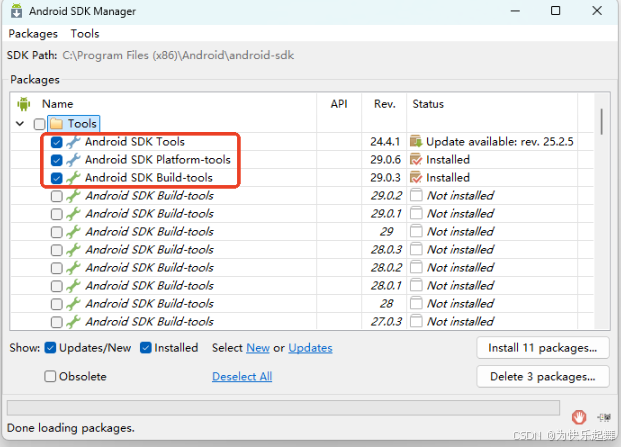The width and height of the screenshot is (621, 447).
Task: Click Not installed status icon for rev 28.0.3
Action: 416,249
